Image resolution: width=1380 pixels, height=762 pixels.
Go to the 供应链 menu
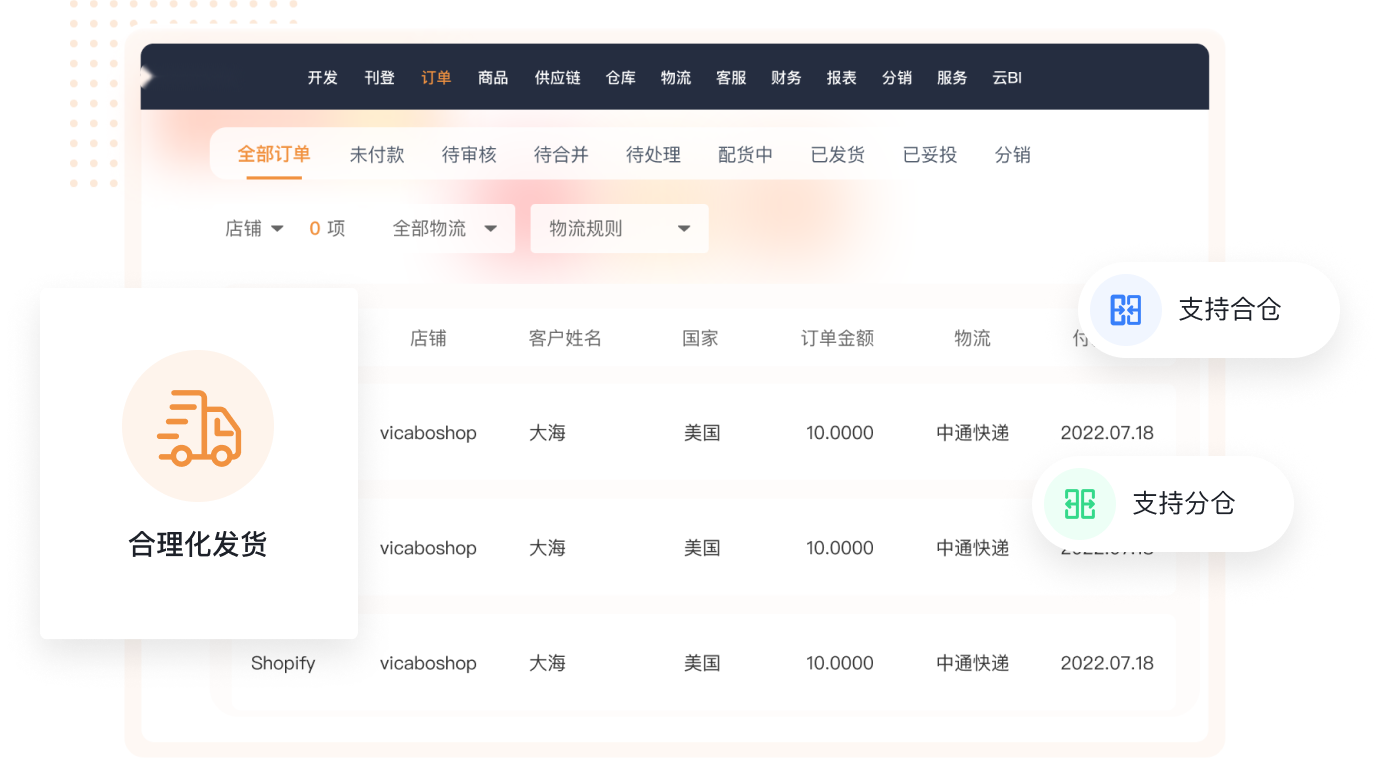(x=557, y=78)
